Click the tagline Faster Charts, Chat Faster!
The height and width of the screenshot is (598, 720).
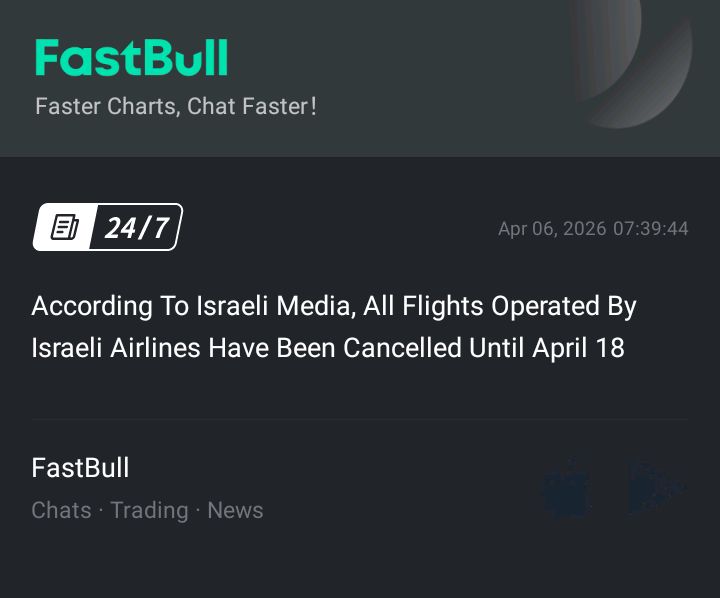pos(176,105)
